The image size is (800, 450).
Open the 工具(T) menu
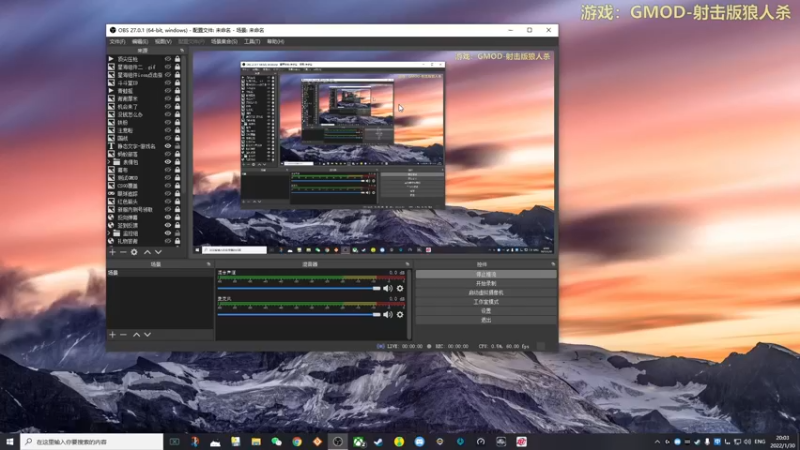click(252, 41)
